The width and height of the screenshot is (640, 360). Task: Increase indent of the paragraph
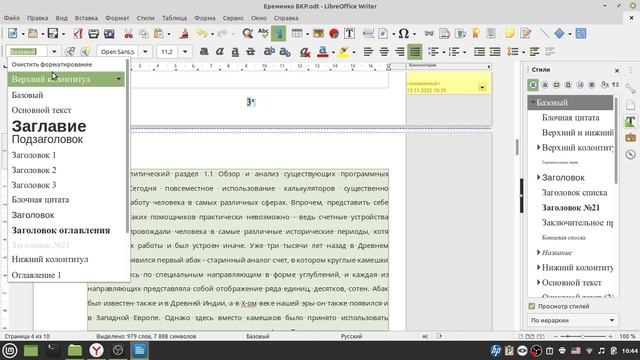(479, 51)
